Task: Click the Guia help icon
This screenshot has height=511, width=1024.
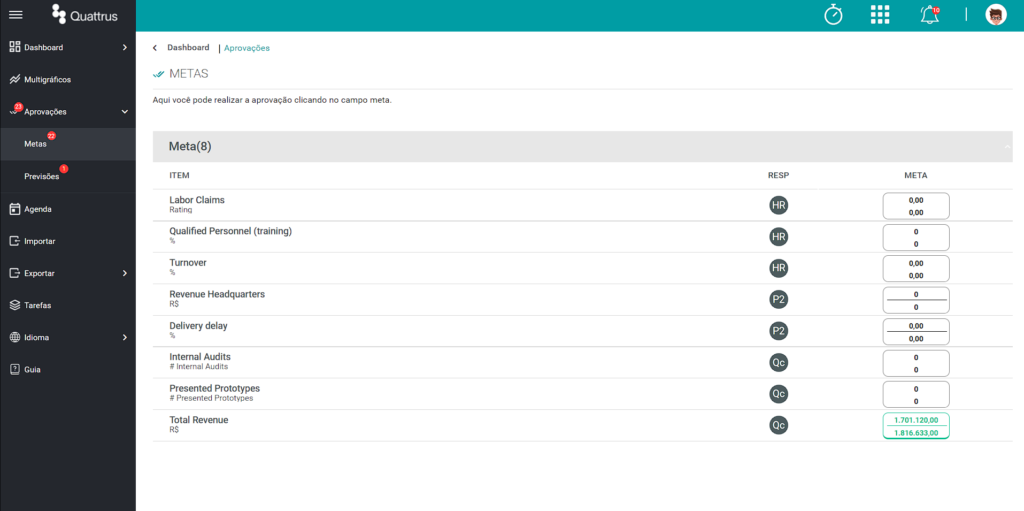Action: (15, 369)
